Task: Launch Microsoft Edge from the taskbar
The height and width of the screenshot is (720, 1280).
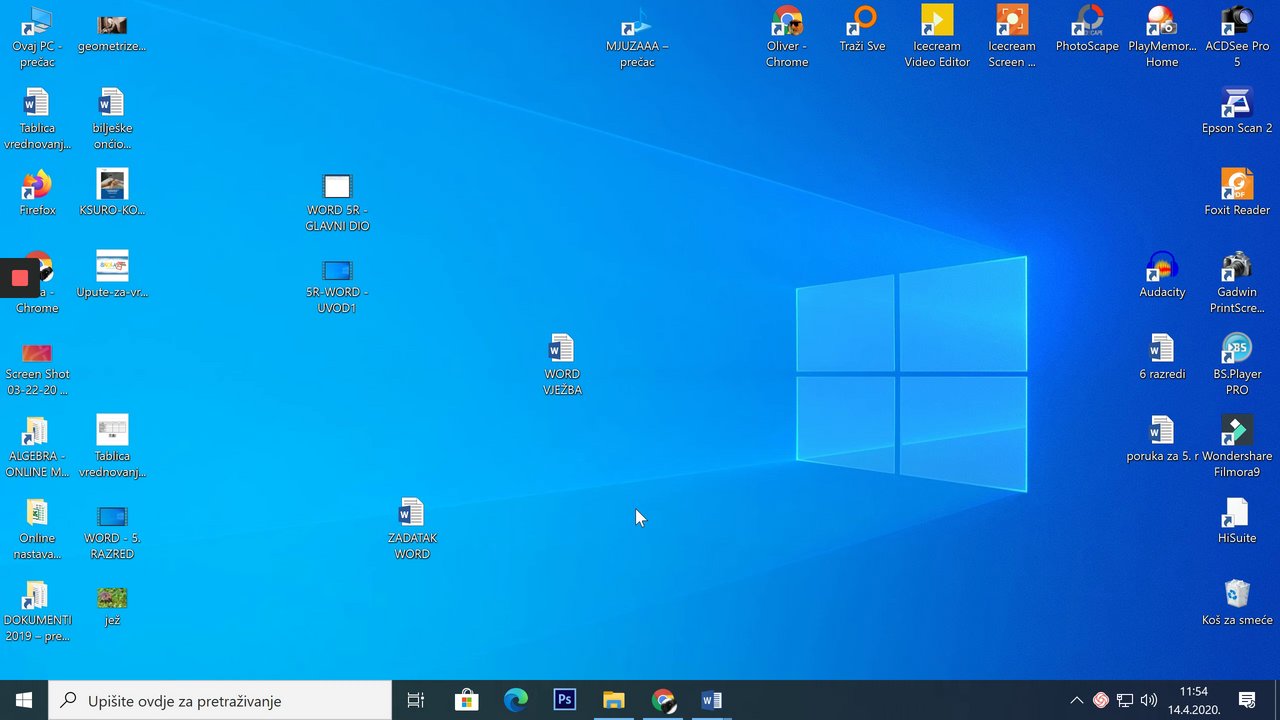Action: 515,700
